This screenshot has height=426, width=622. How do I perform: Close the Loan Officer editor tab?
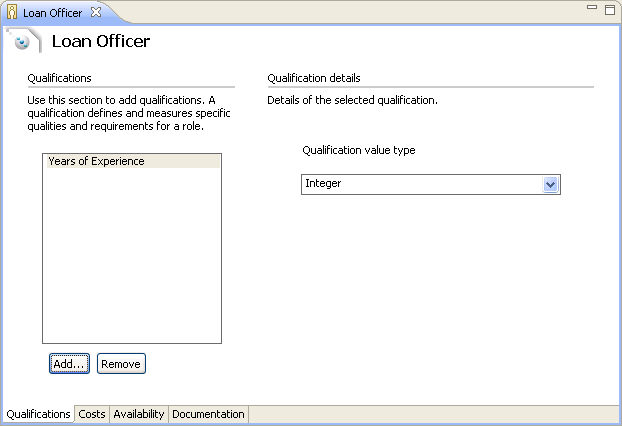pos(96,12)
